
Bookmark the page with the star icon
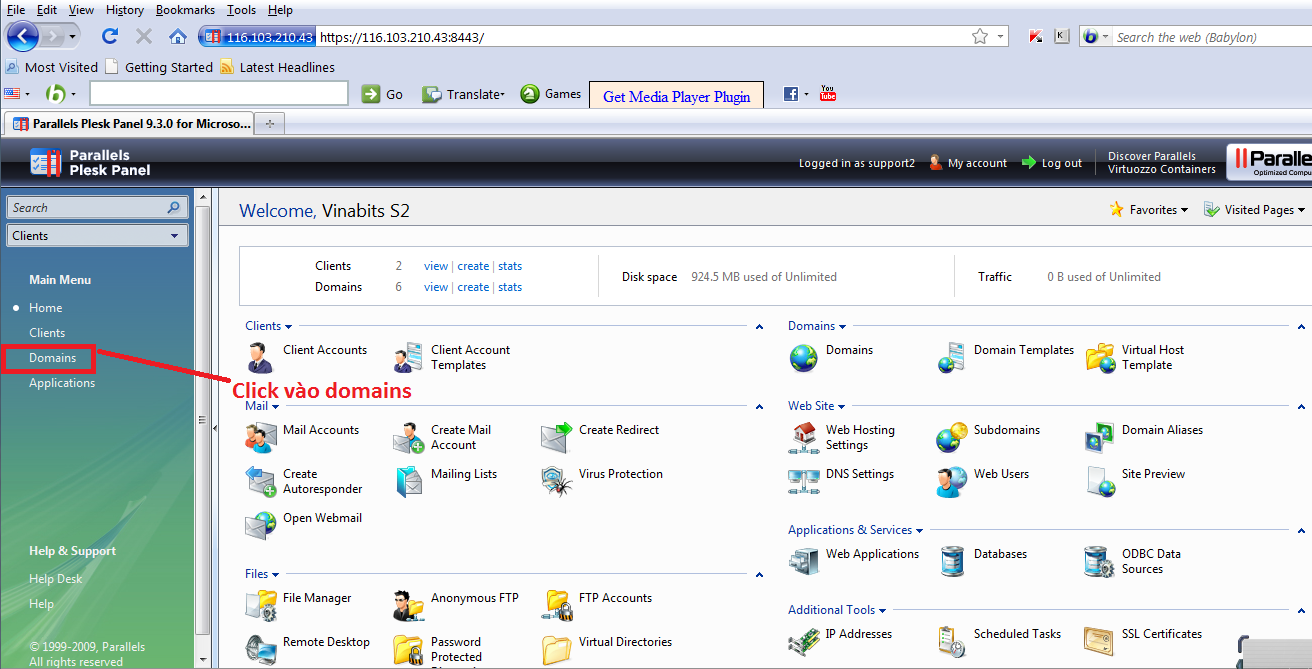980,37
